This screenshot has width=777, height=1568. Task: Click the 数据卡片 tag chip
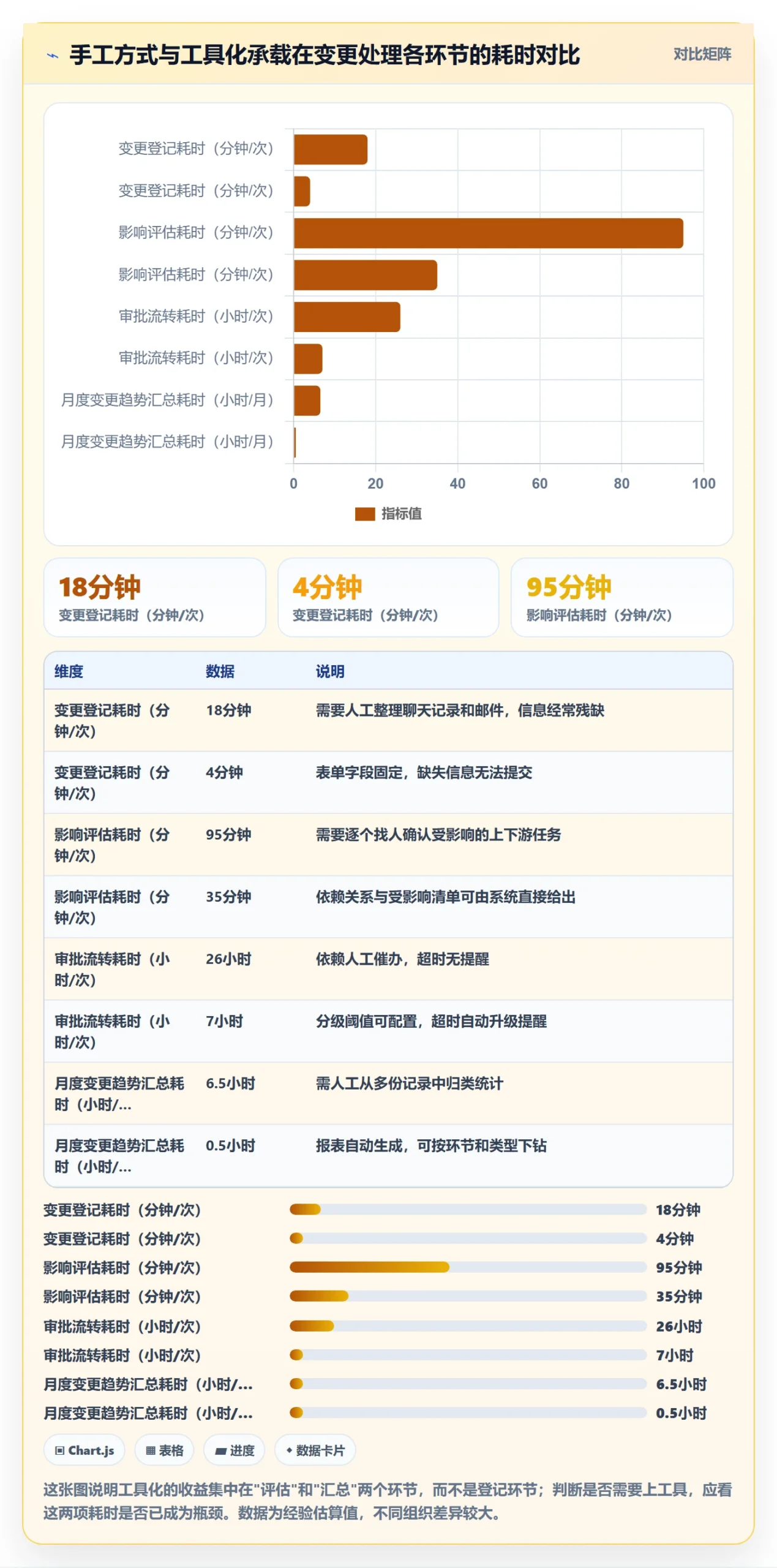tap(315, 1450)
